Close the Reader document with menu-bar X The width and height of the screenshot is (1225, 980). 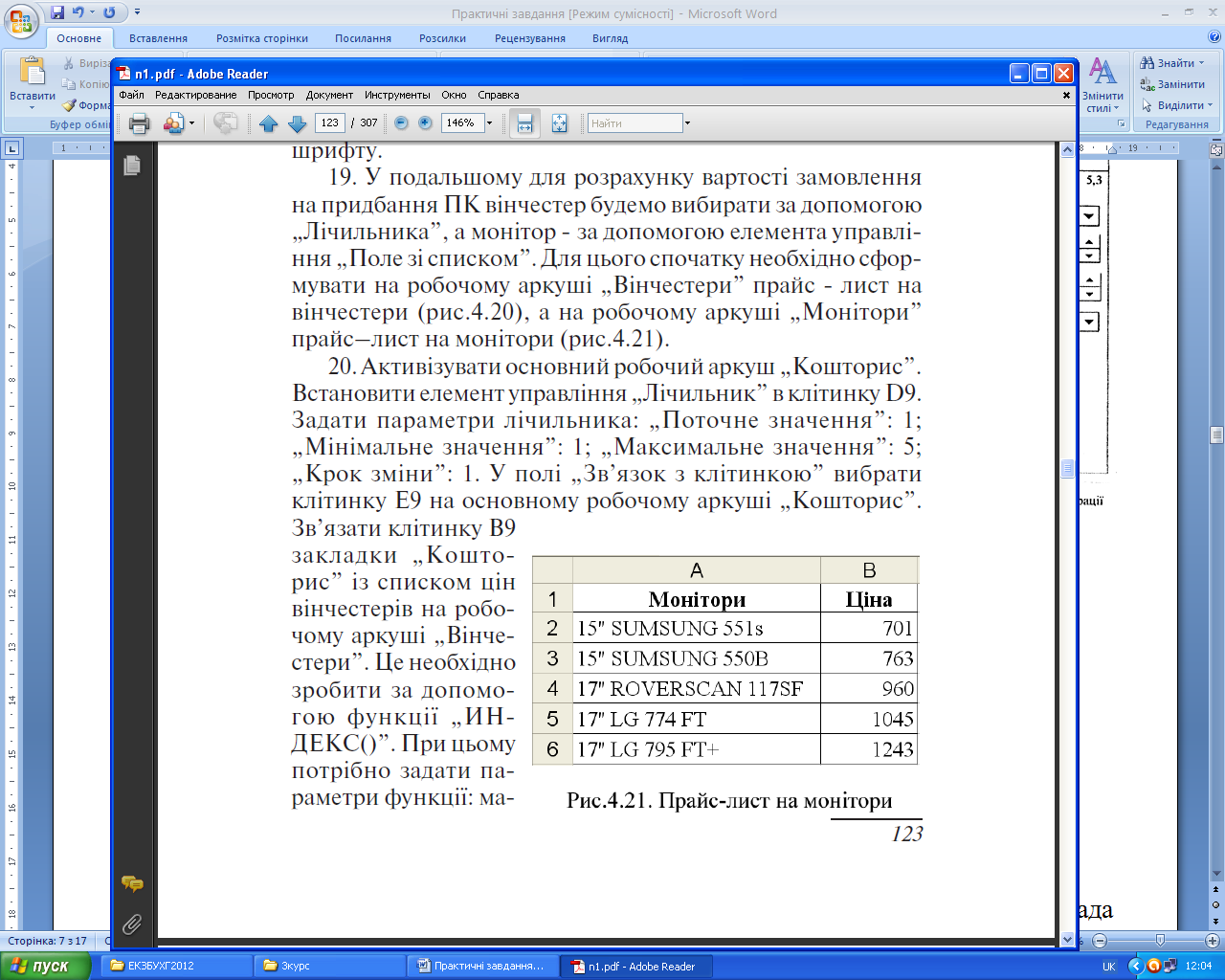(1067, 95)
